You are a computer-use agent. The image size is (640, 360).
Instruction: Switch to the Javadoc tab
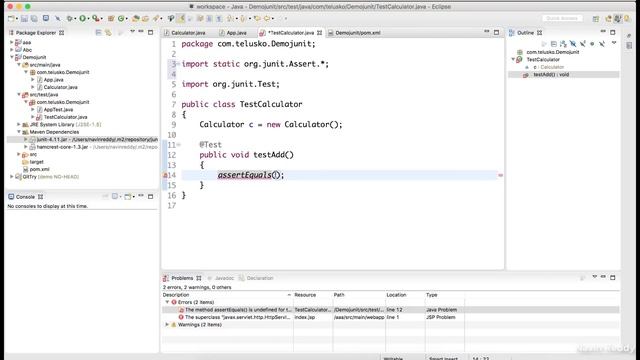coord(224,278)
